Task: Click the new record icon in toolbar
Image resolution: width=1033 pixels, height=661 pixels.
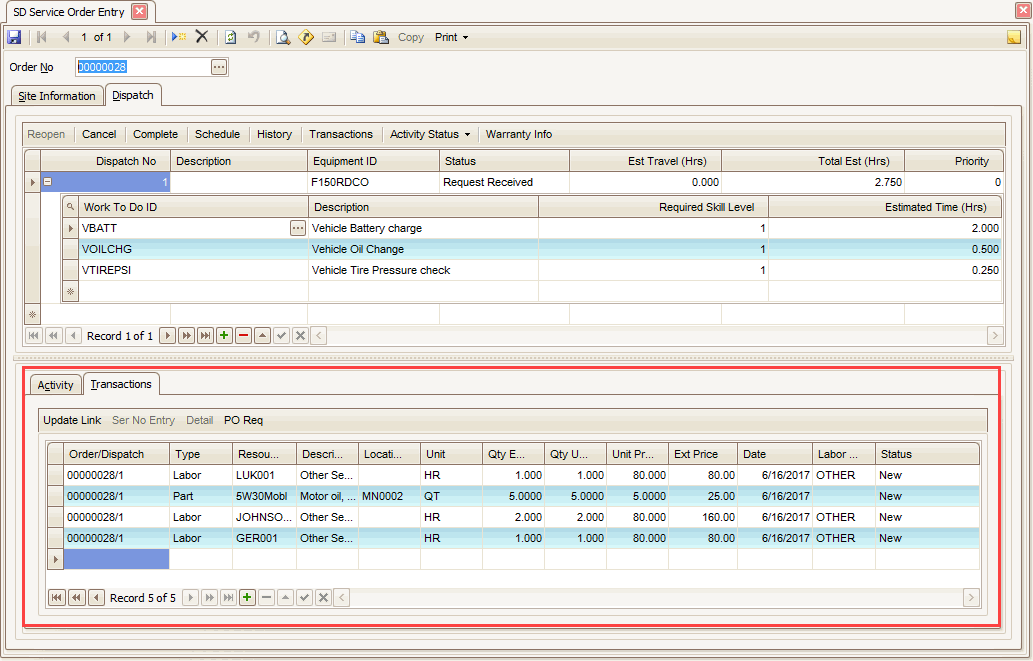Action: point(178,37)
